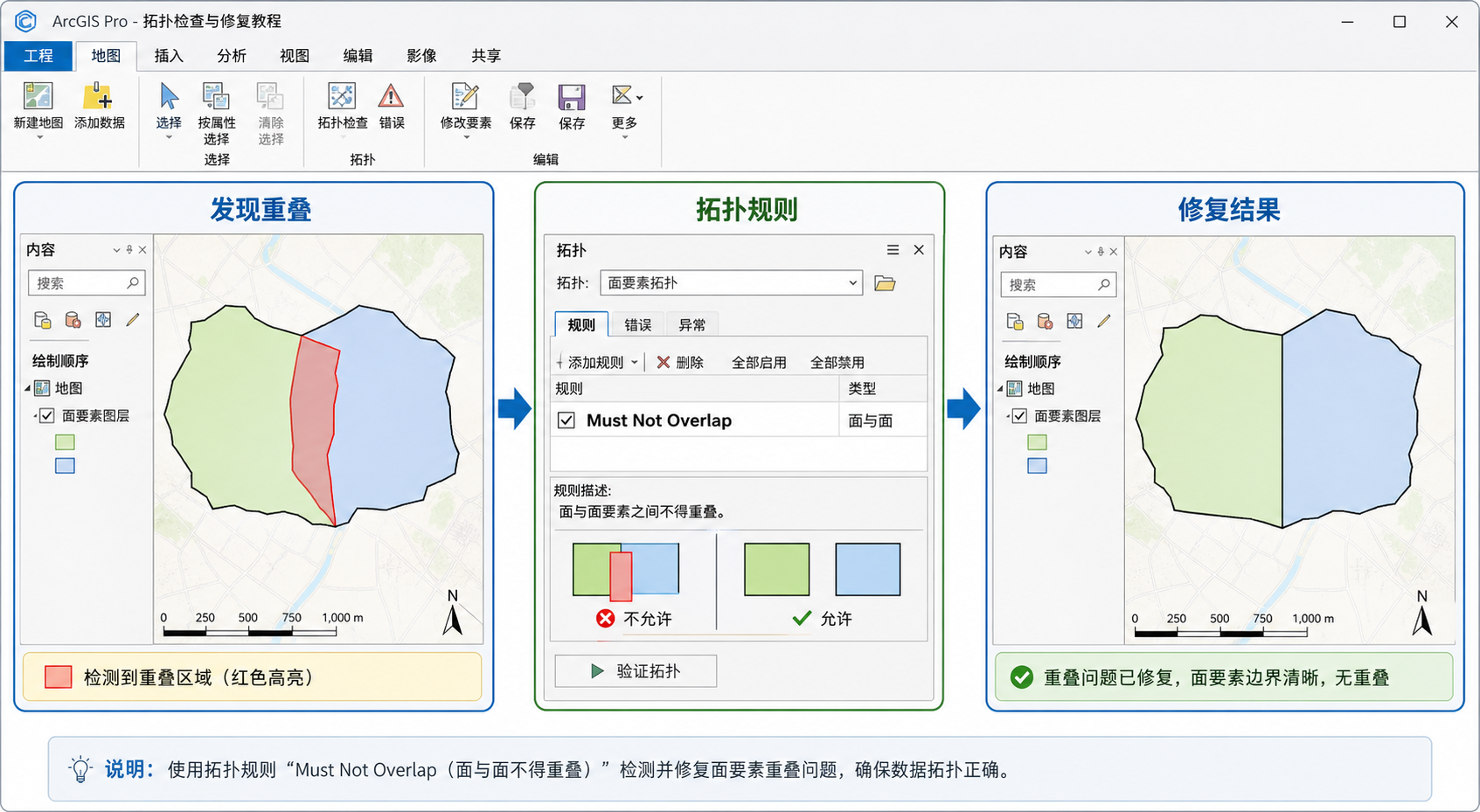Click the folder browse icon next to 拓扑
This screenshot has width=1480, height=812.
point(885,283)
